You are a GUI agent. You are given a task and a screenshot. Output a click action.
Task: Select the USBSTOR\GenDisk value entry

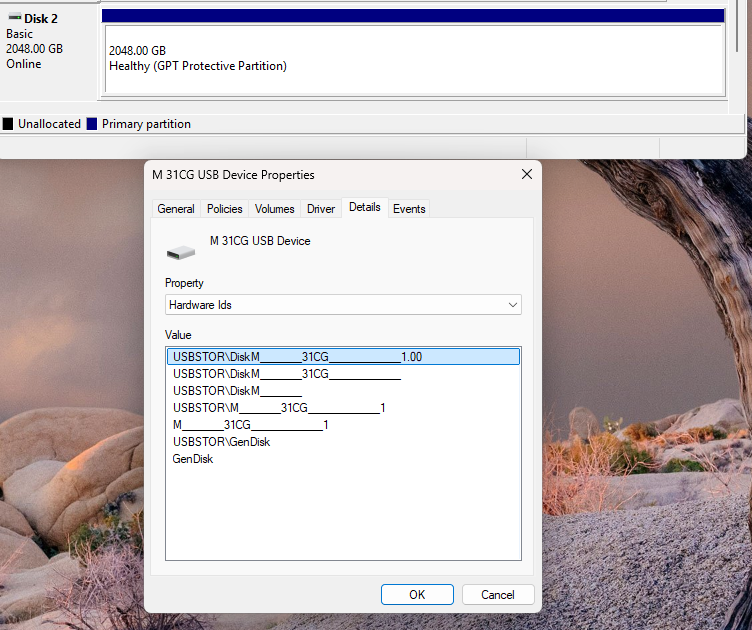pos(221,442)
